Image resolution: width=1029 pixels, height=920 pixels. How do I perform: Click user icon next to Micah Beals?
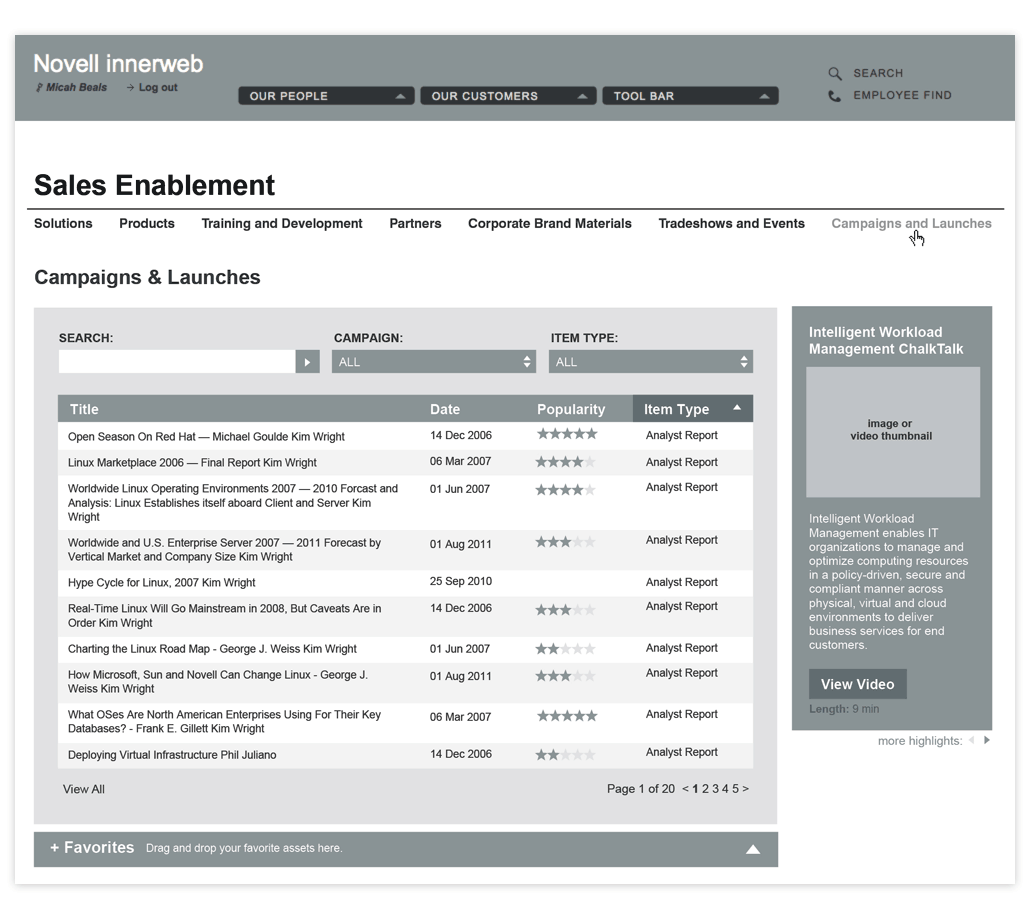click(x=39, y=87)
